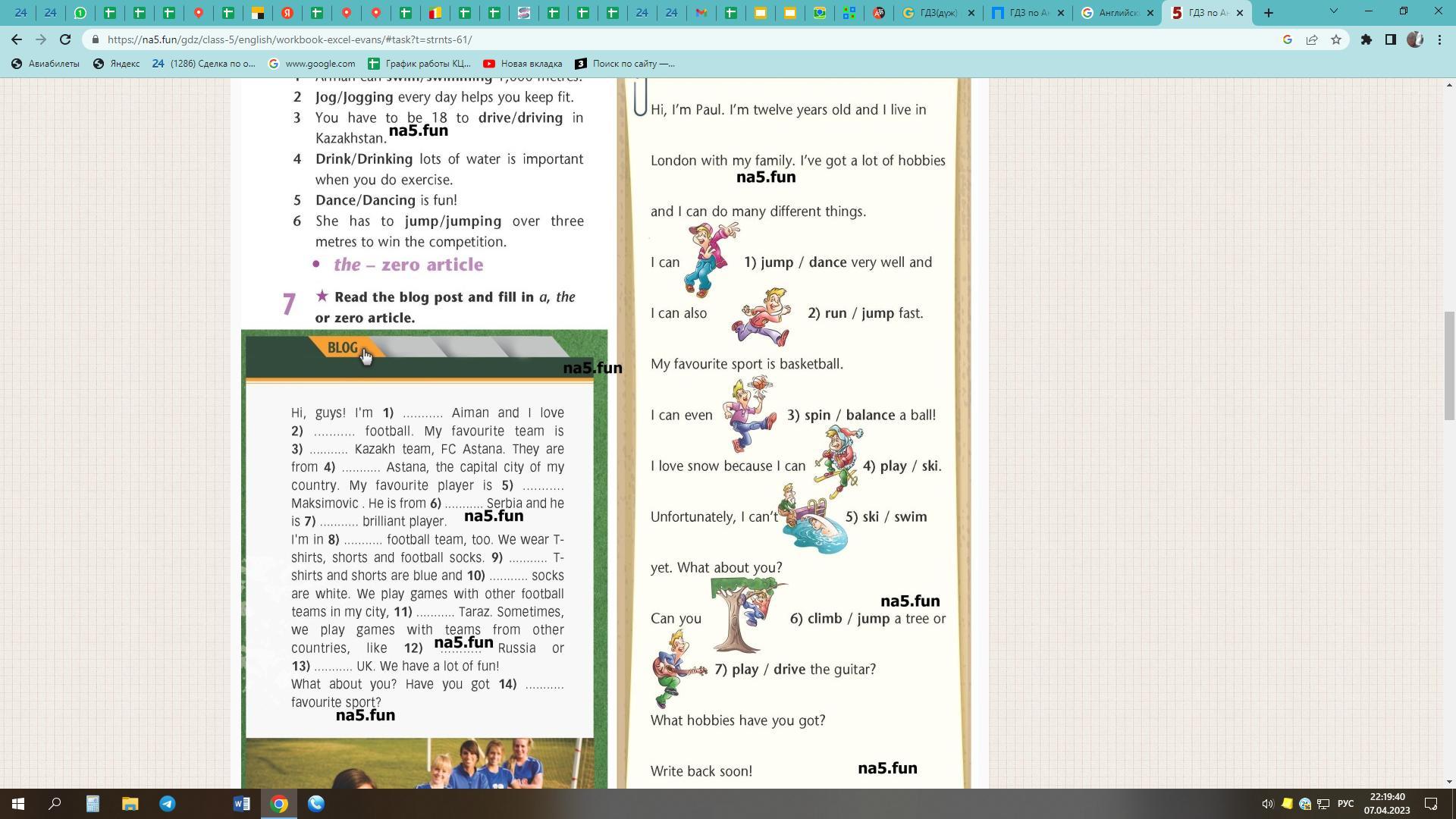
Task: Switch to the Английский Google tab
Action: point(1118,13)
